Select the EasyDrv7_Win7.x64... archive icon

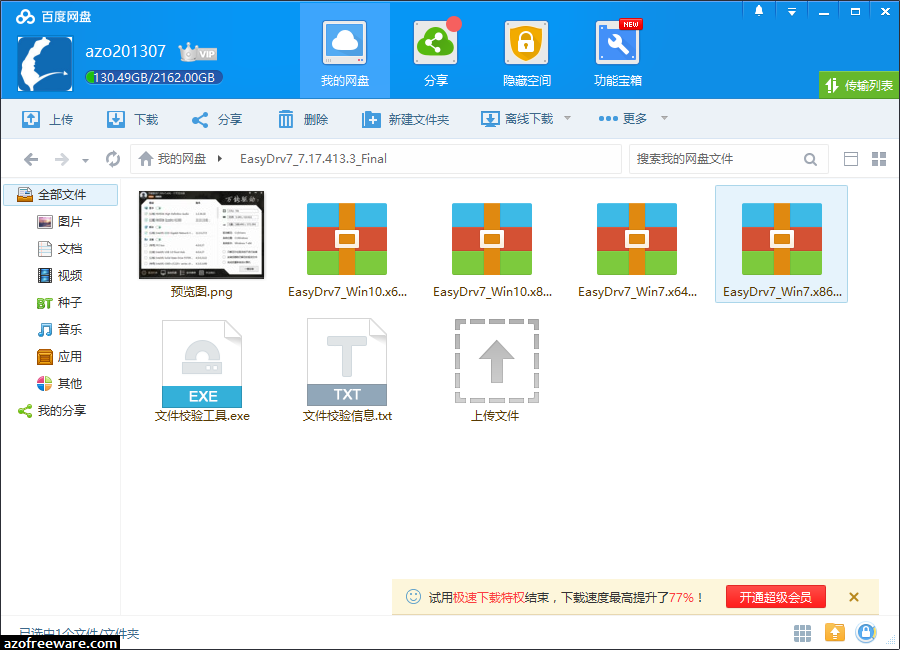pos(637,239)
